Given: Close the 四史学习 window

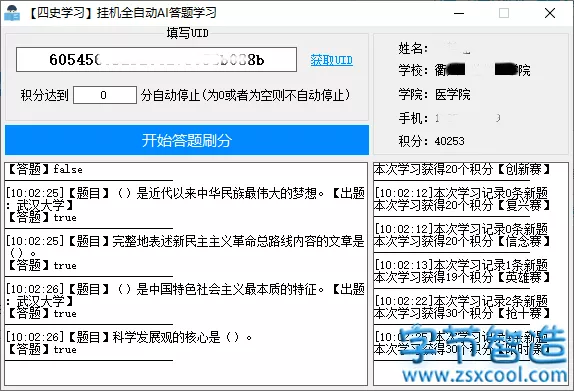Looking at the screenshot, I should [x=550, y=13].
